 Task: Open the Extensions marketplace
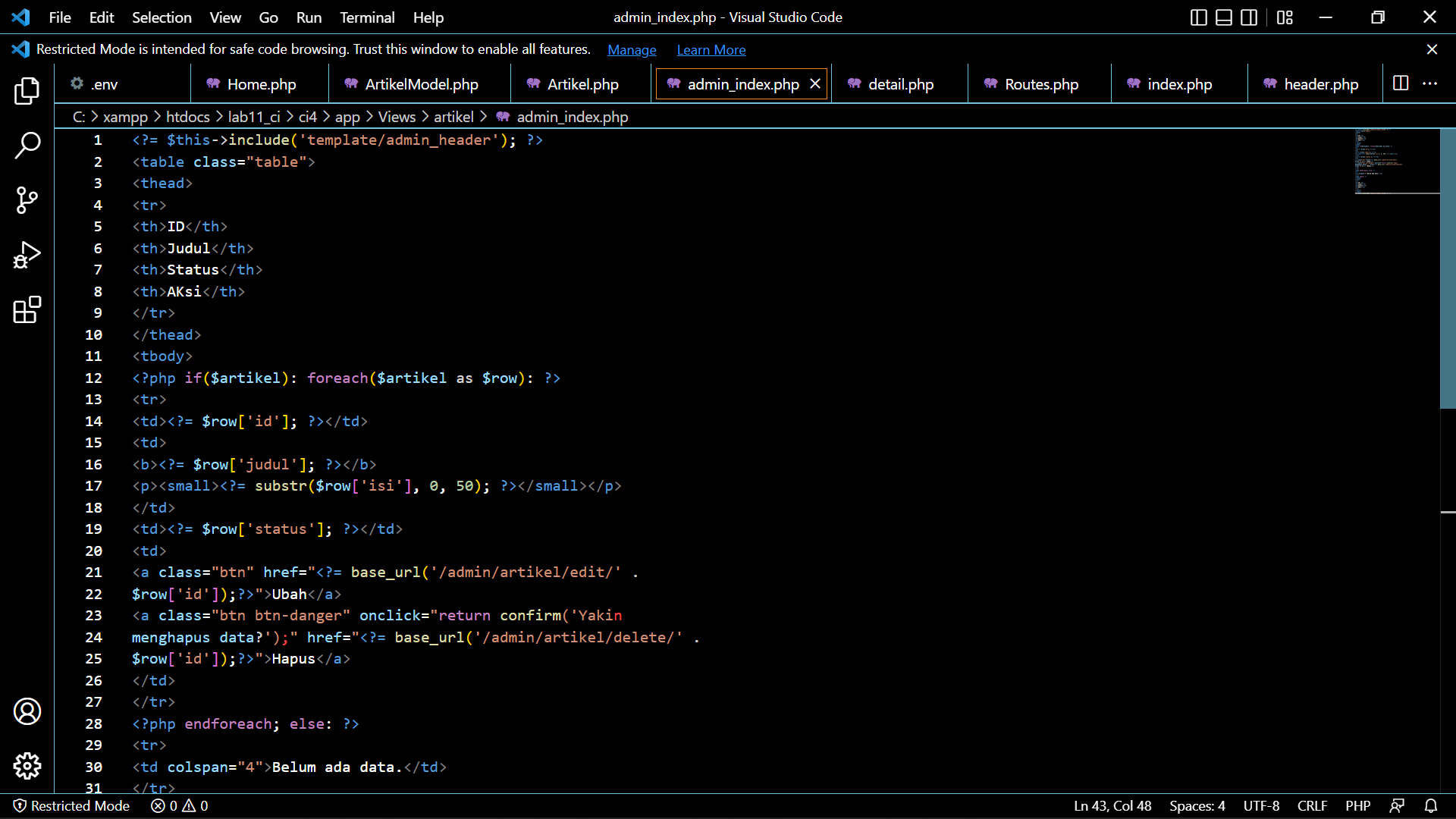pyautogui.click(x=27, y=309)
